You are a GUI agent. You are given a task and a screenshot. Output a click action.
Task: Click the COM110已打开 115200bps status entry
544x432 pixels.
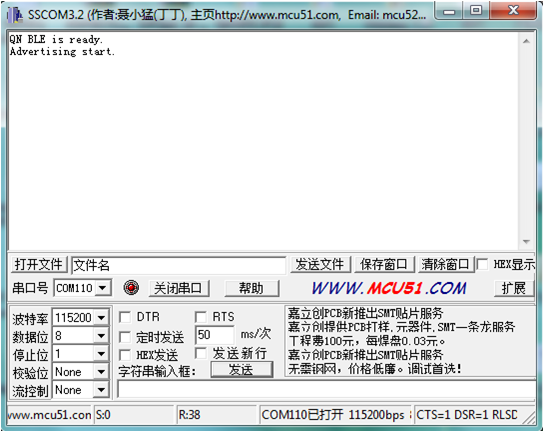pyautogui.click(x=335, y=415)
